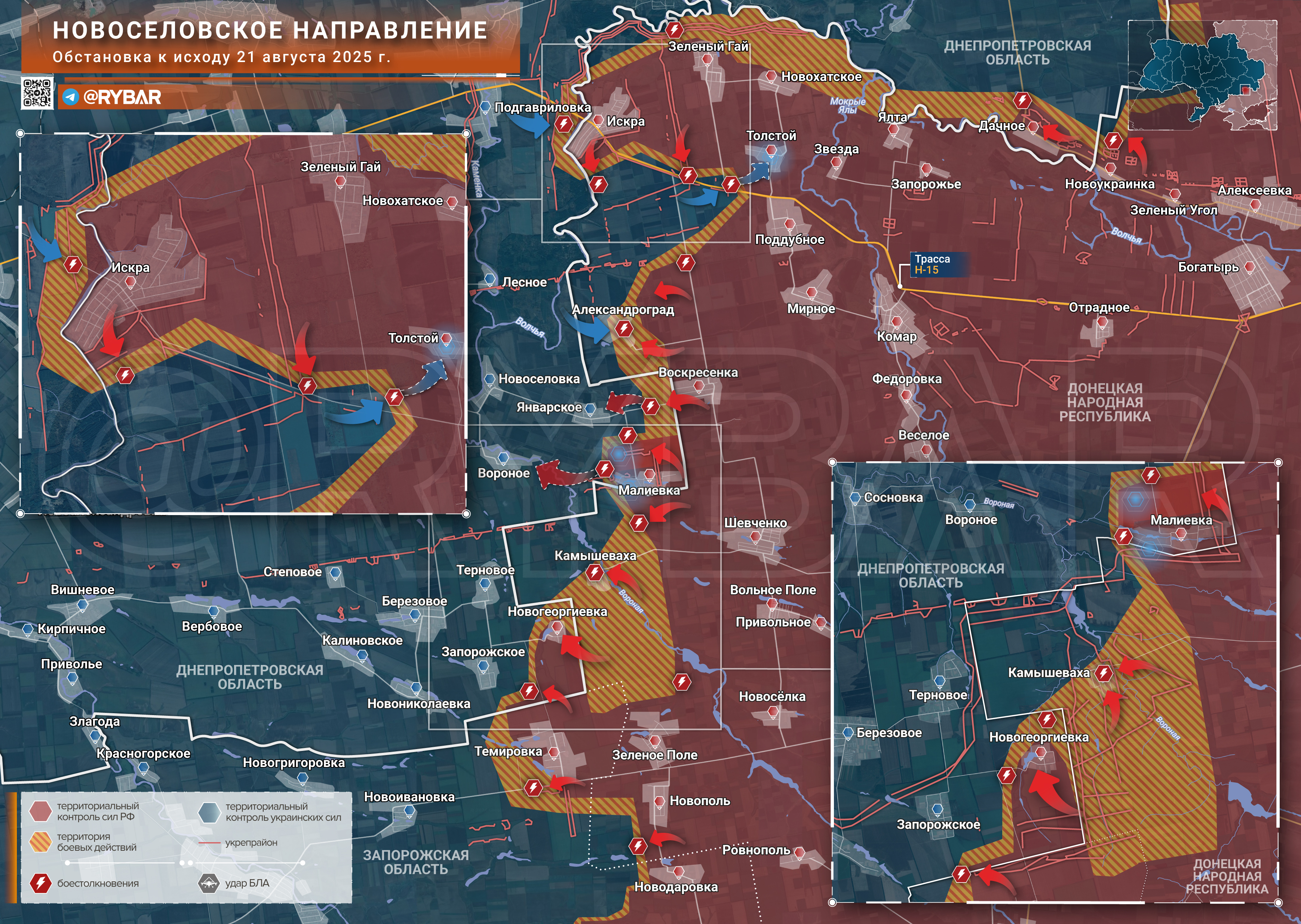
Task: Click the red Russian control hexagon in legend
Action: pyautogui.click(x=40, y=811)
